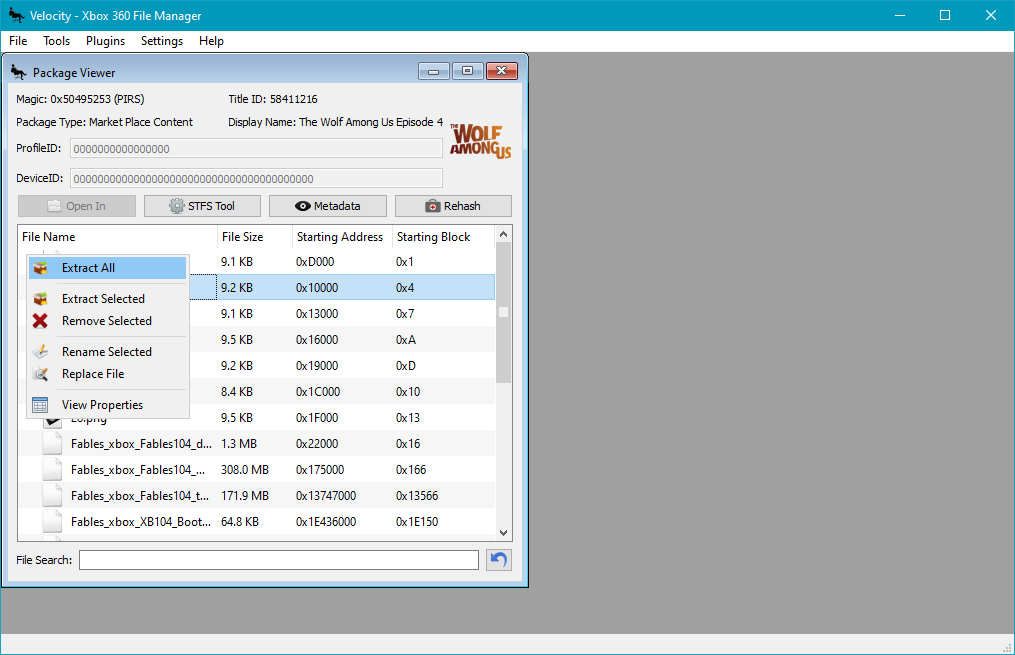The image size is (1015, 655).
Task: Click file list scrollbar down arrow
Action: click(504, 533)
